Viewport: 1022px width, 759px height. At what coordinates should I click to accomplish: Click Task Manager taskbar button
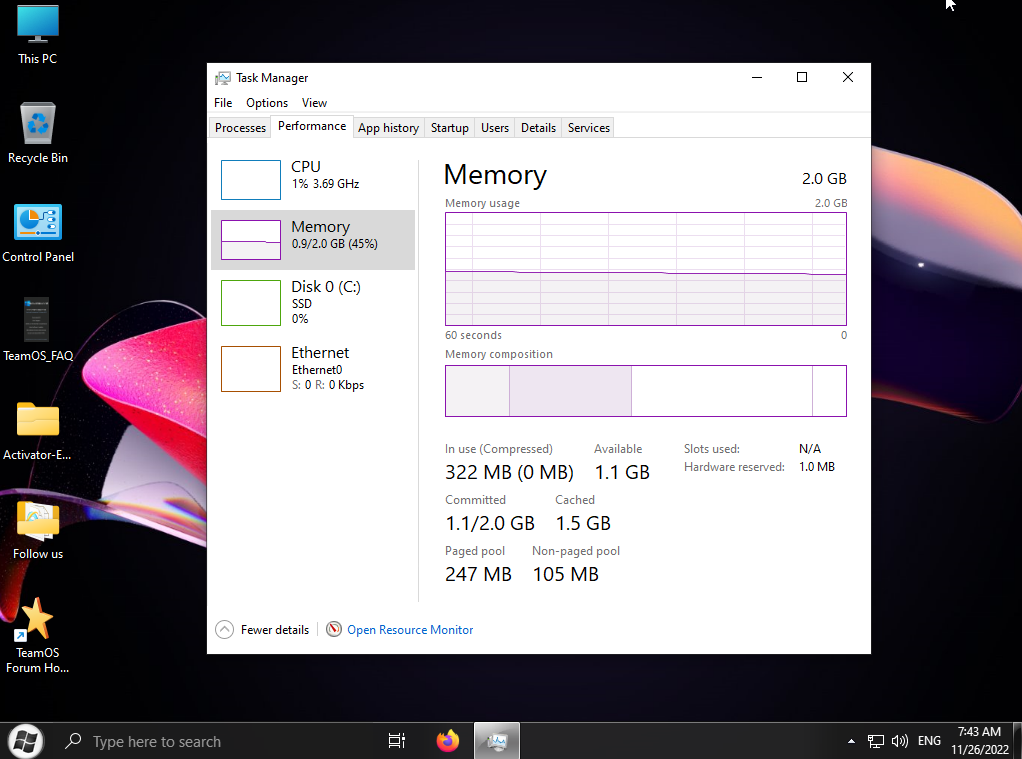497,741
